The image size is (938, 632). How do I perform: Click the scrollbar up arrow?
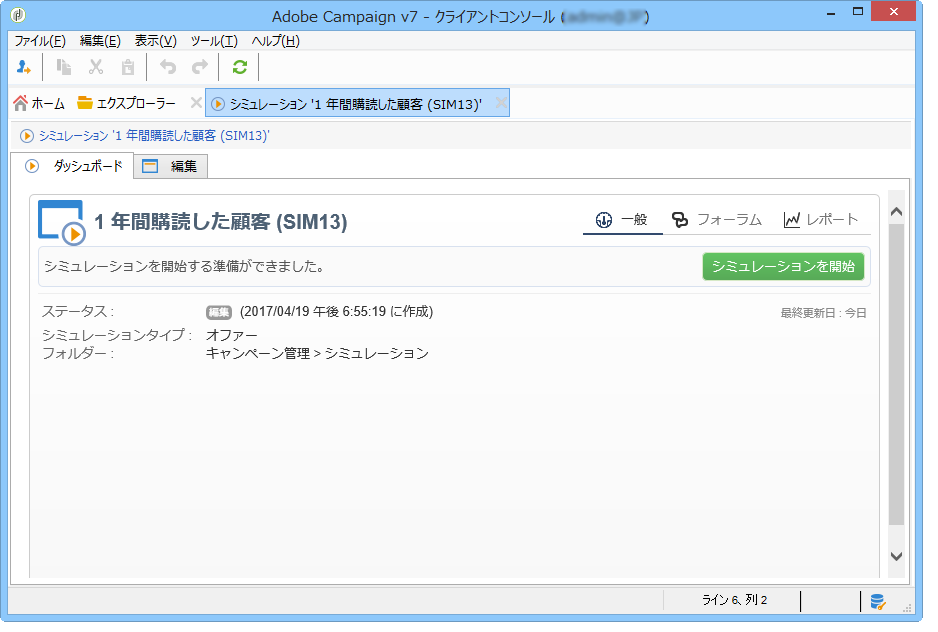pyautogui.click(x=896, y=212)
